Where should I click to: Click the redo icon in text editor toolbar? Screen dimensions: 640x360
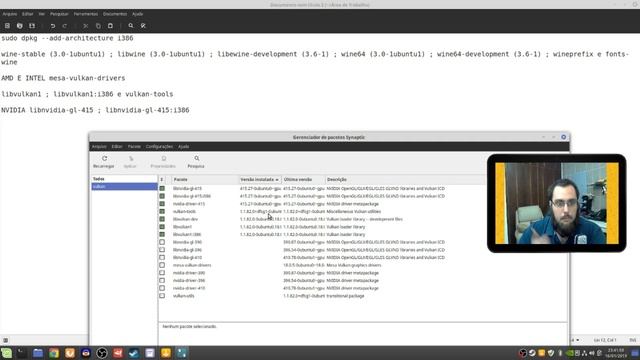click(65, 26)
